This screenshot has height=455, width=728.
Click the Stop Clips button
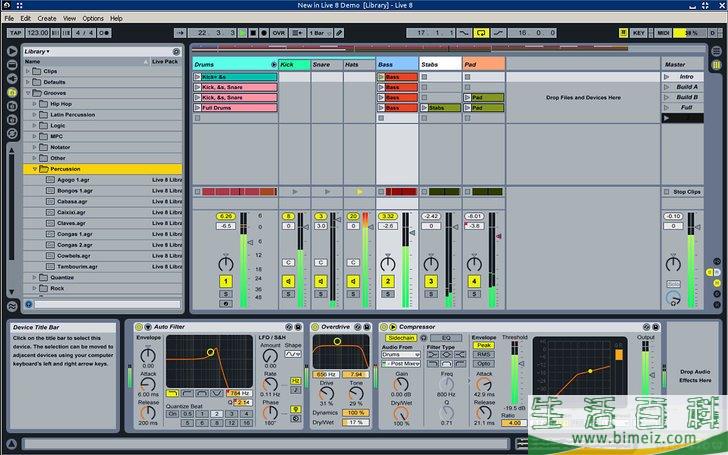pos(683,192)
